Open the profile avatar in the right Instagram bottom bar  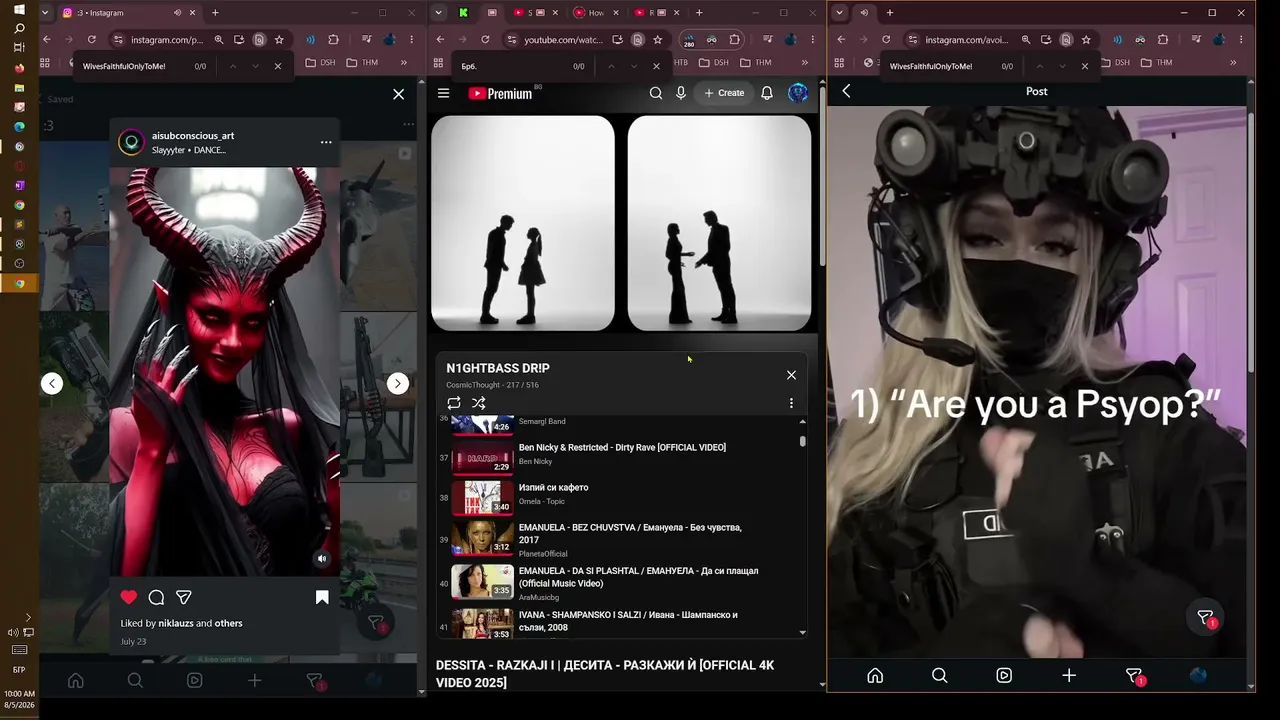pos(1198,675)
